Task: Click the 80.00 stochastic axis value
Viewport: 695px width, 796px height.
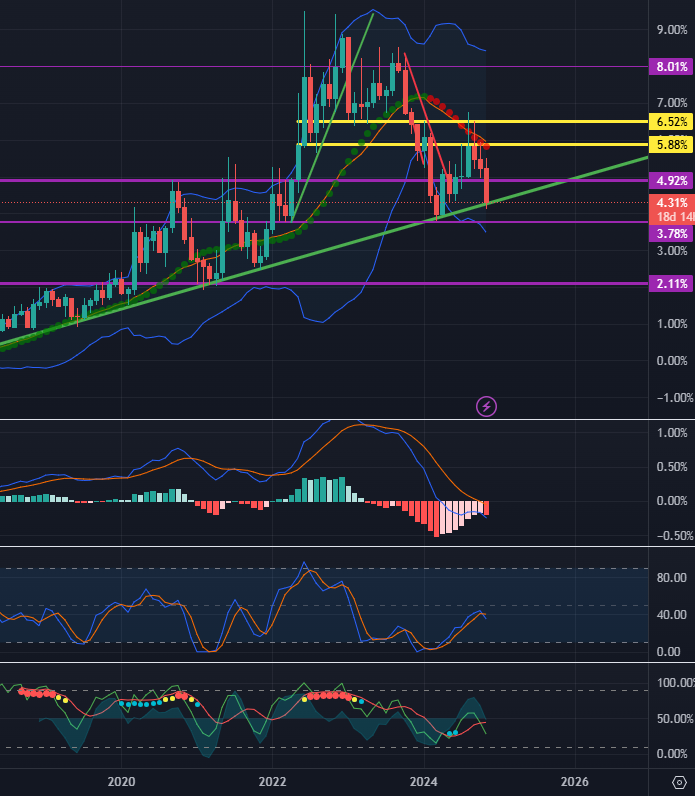Action: point(671,578)
